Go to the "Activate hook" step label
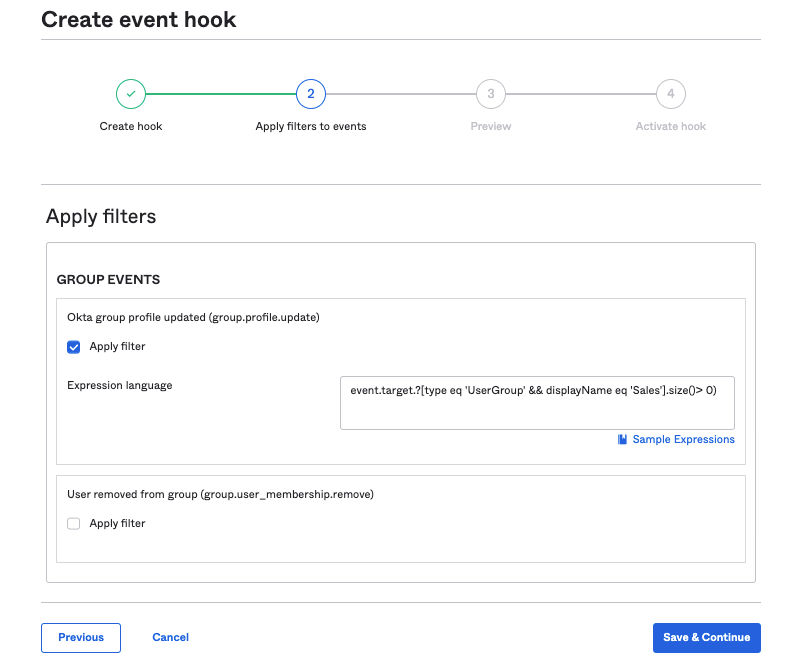 (x=671, y=127)
